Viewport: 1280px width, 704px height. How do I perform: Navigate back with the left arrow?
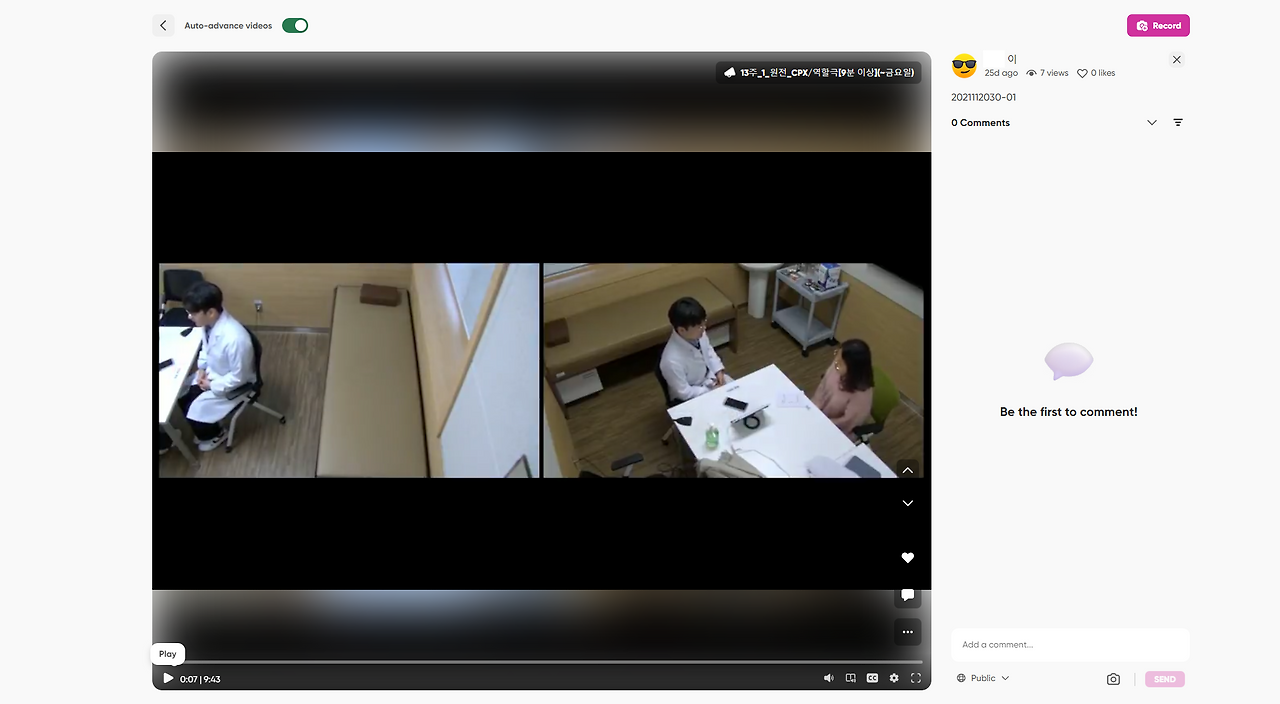(x=163, y=25)
